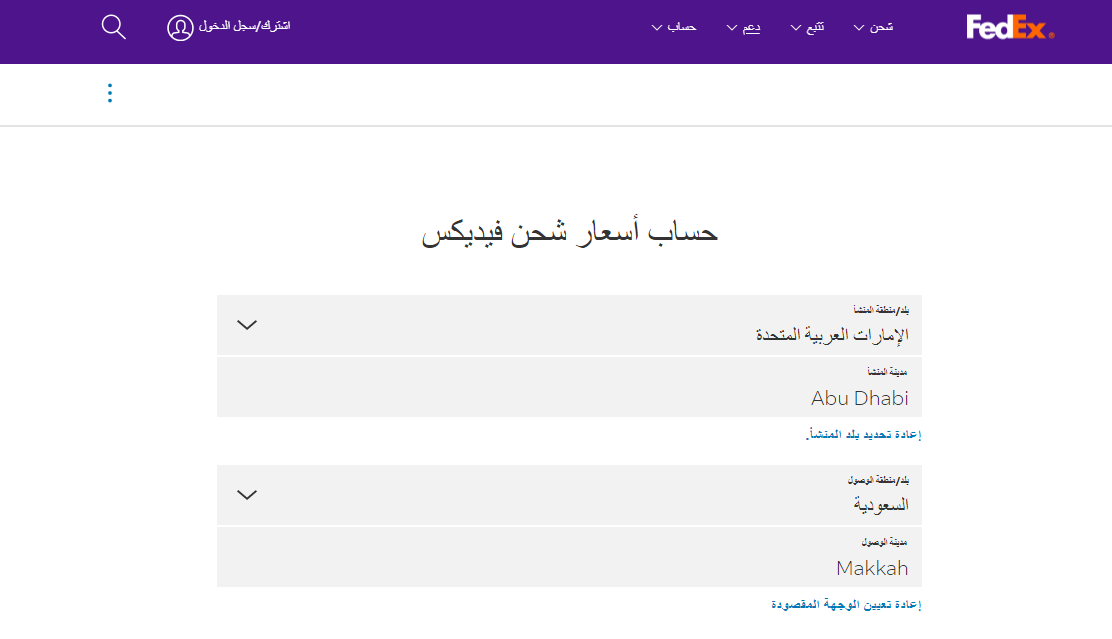Click chevron next to حساب menu
The width and height of the screenshot is (1112, 639).
click(657, 28)
